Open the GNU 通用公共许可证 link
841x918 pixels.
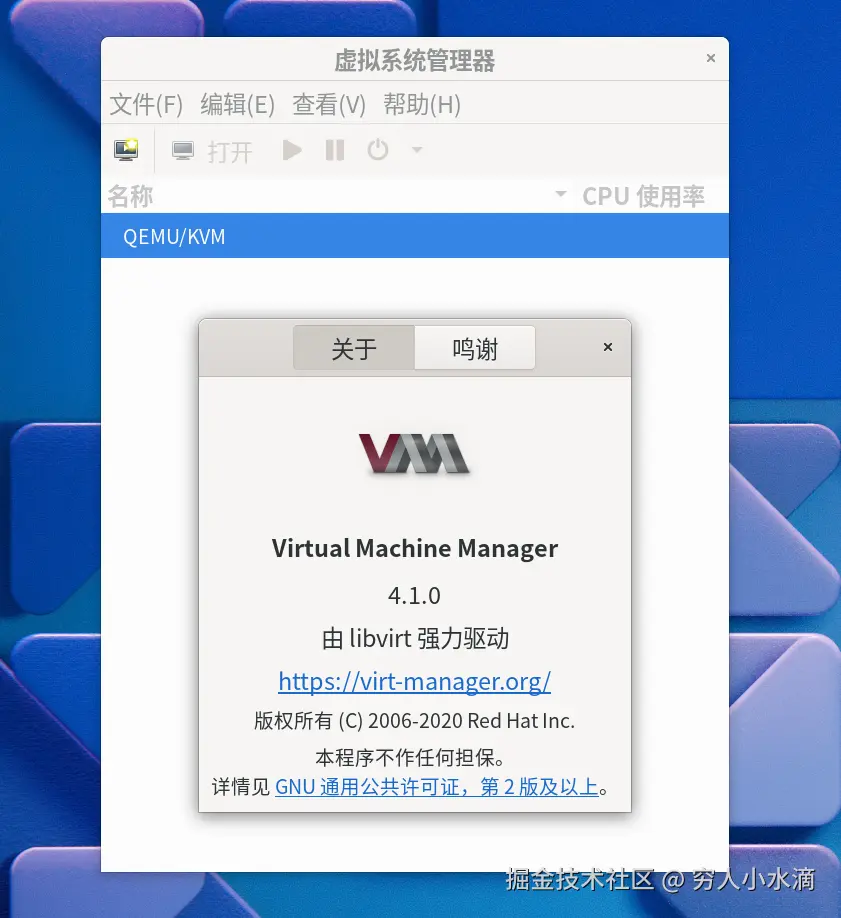click(x=437, y=787)
